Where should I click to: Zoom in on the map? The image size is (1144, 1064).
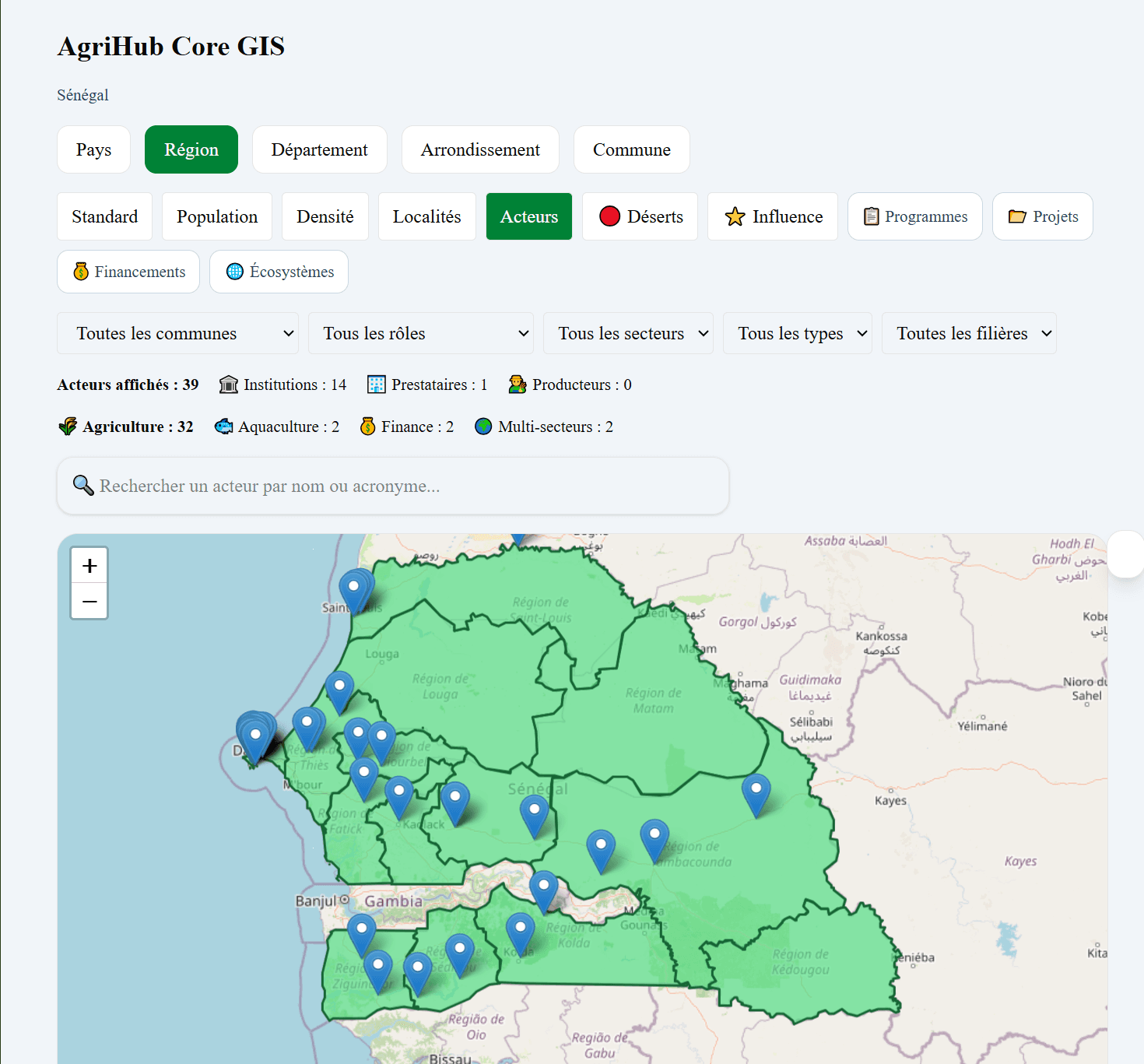pos(89,565)
